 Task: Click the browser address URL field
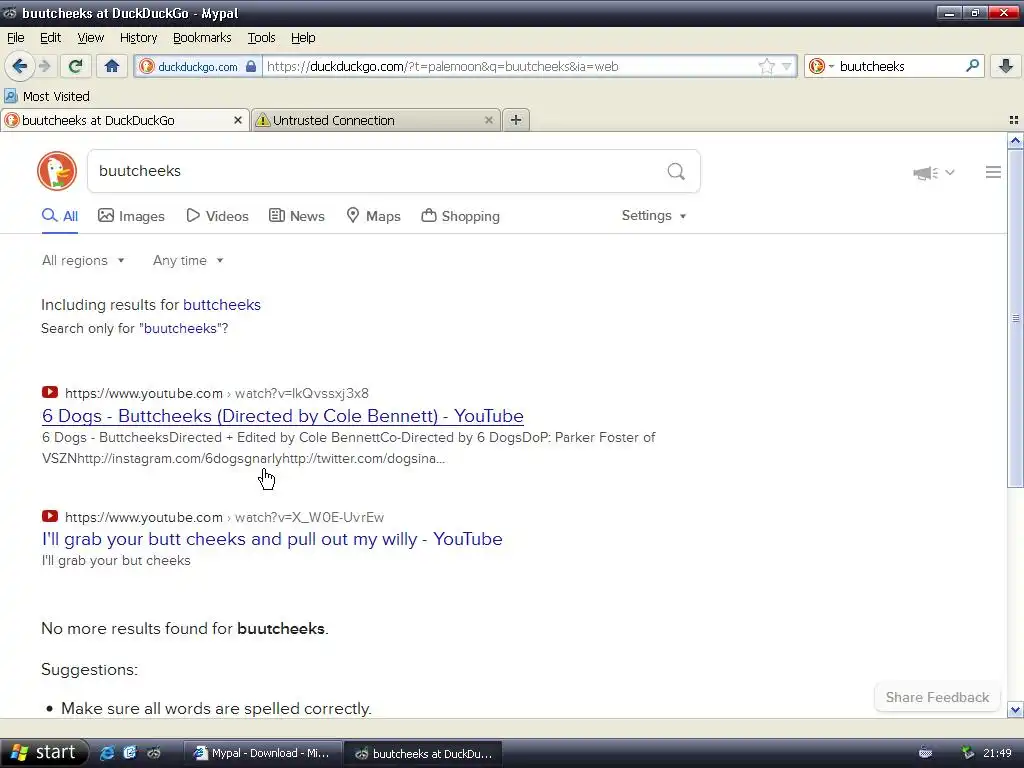click(509, 66)
